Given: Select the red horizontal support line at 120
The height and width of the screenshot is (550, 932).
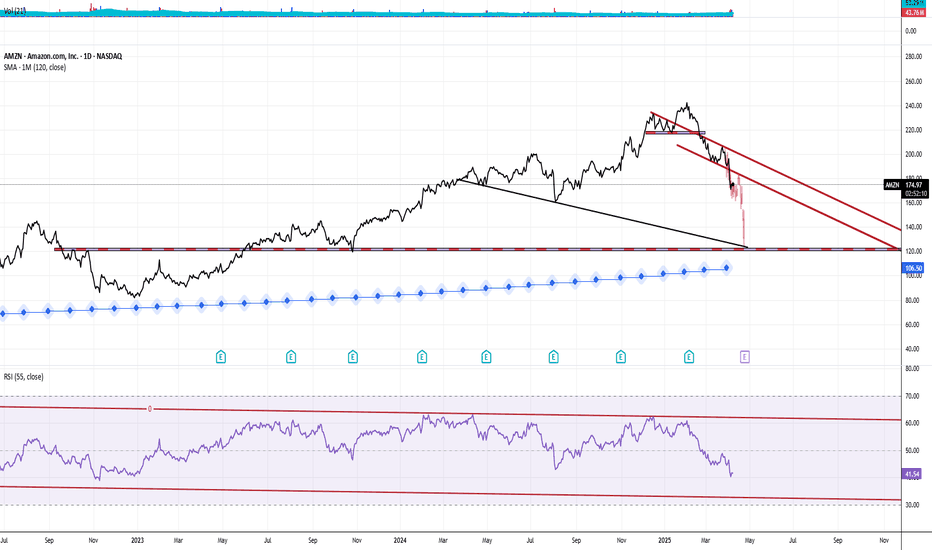Looking at the screenshot, I should pyautogui.click(x=476, y=249).
